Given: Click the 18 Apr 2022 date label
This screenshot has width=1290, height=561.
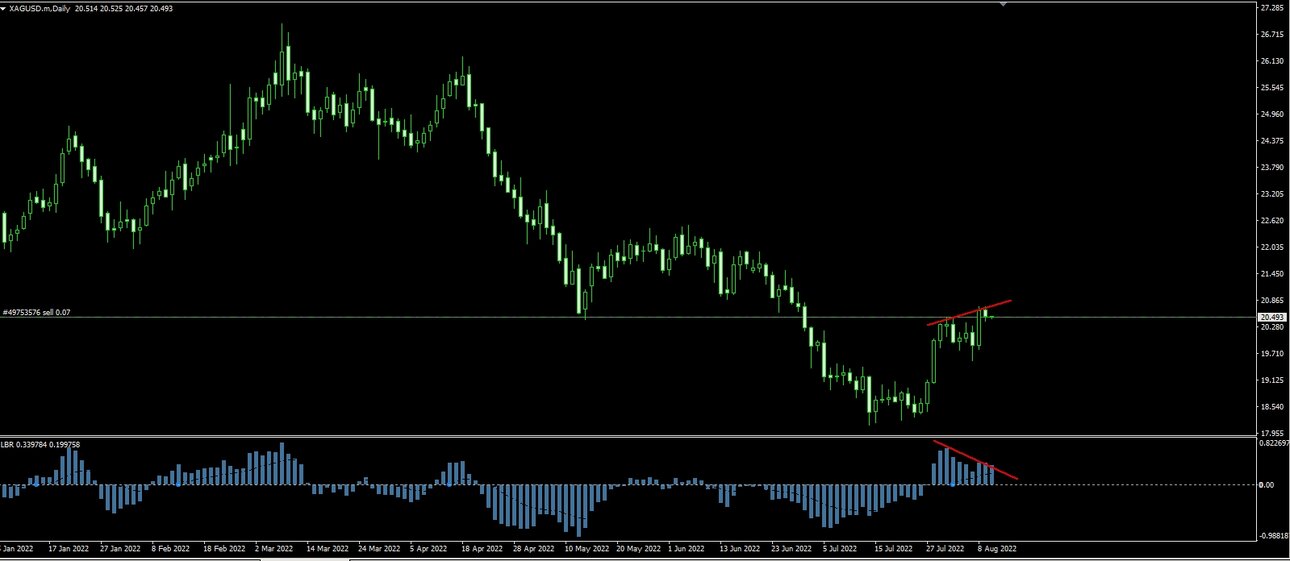Looking at the screenshot, I should tap(482, 549).
